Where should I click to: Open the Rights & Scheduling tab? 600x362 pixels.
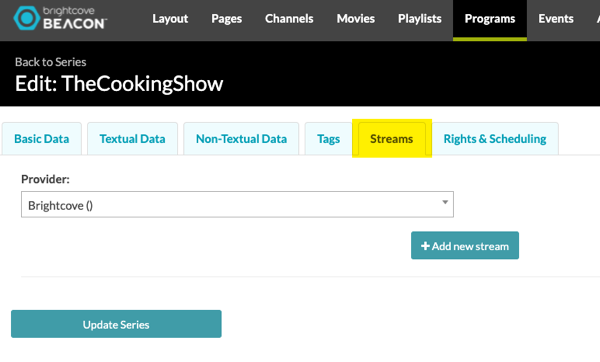495,139
